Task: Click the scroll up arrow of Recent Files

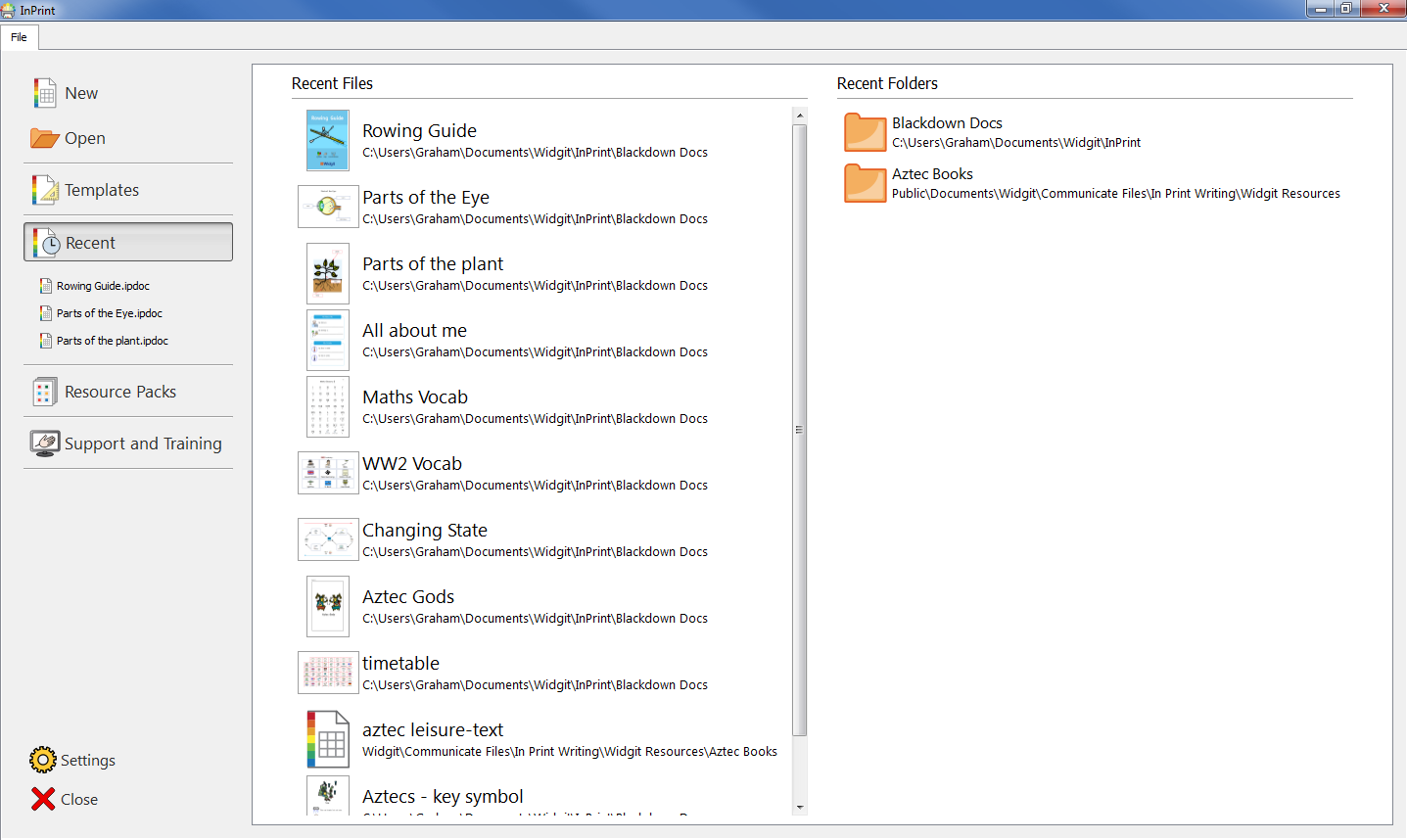Action: (x=800, y=116)
